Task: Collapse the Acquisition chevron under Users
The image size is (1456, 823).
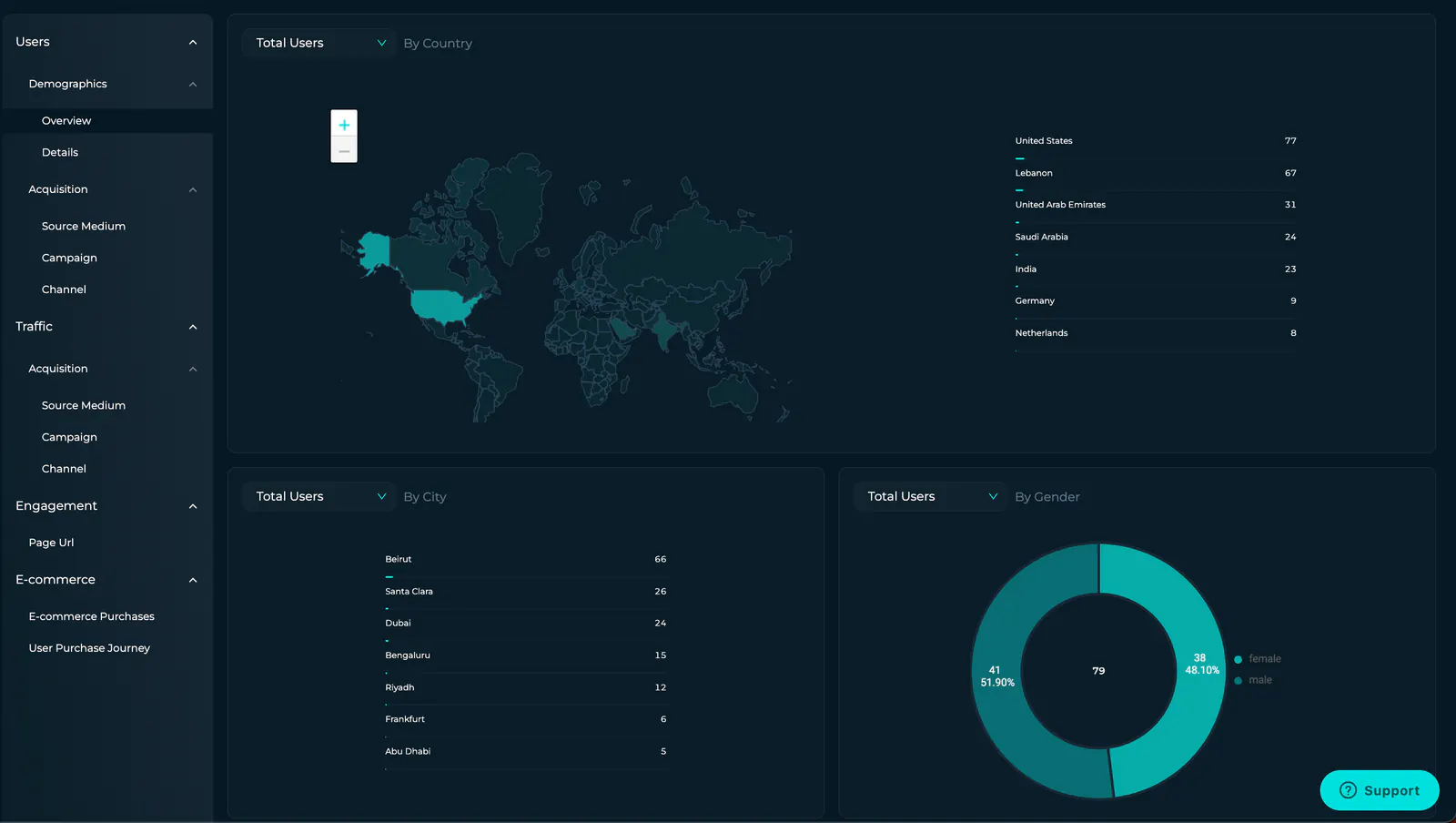Action: 193,189
